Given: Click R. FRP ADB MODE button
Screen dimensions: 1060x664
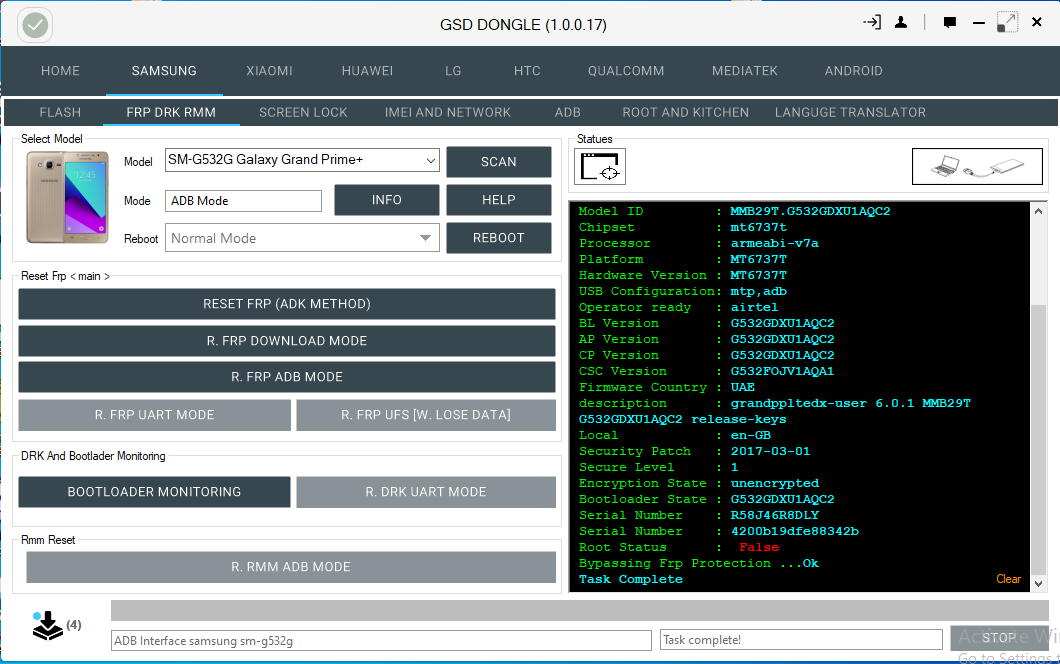Looking at the screenshot, I should pyautogui.click(x=287, y=377).
